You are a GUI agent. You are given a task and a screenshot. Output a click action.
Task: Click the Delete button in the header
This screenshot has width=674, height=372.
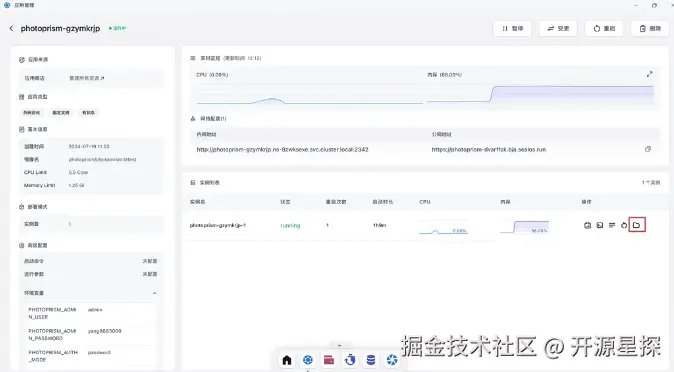(x=650, y=28)
